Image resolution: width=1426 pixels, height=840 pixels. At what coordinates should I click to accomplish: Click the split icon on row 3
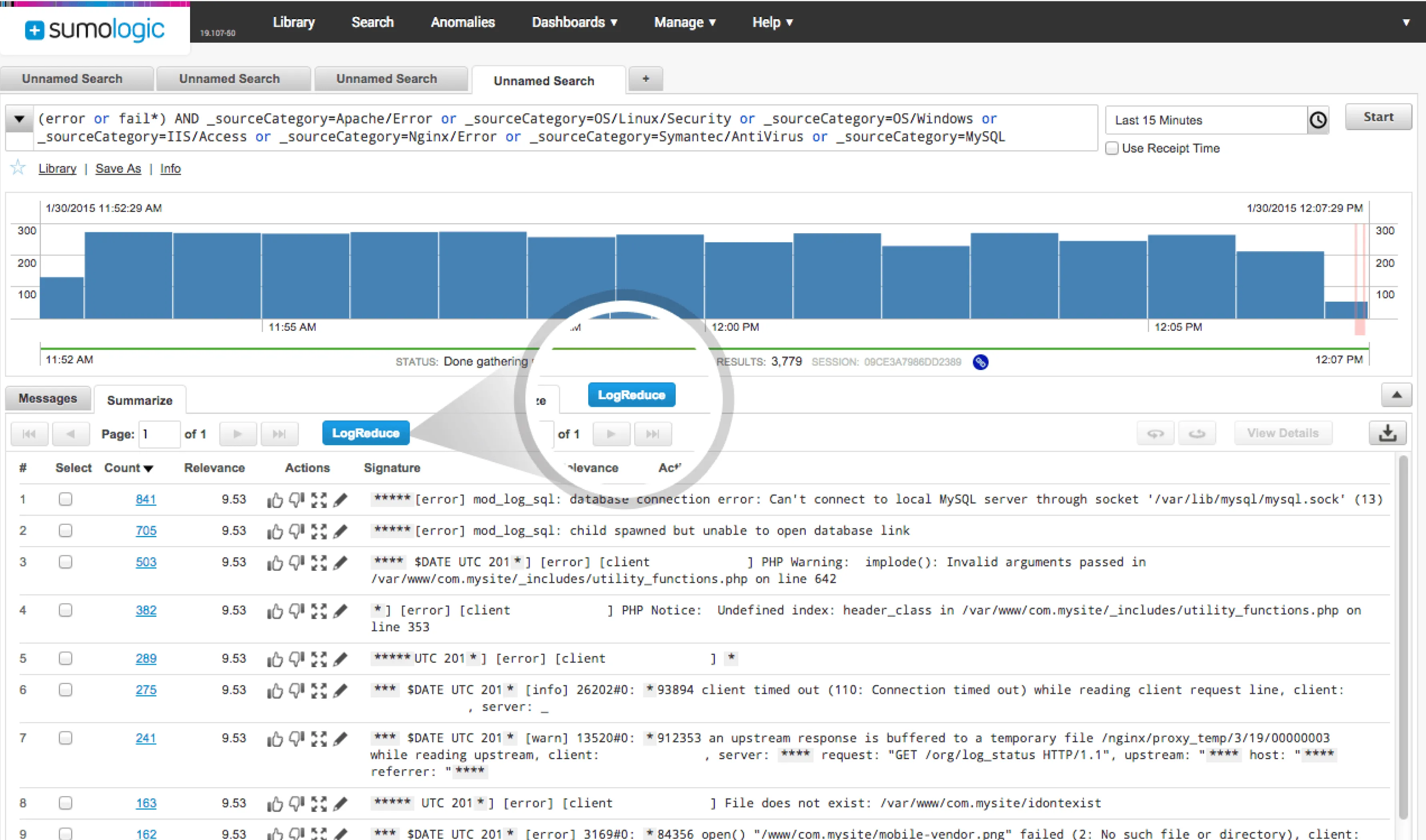coord(319,563)
